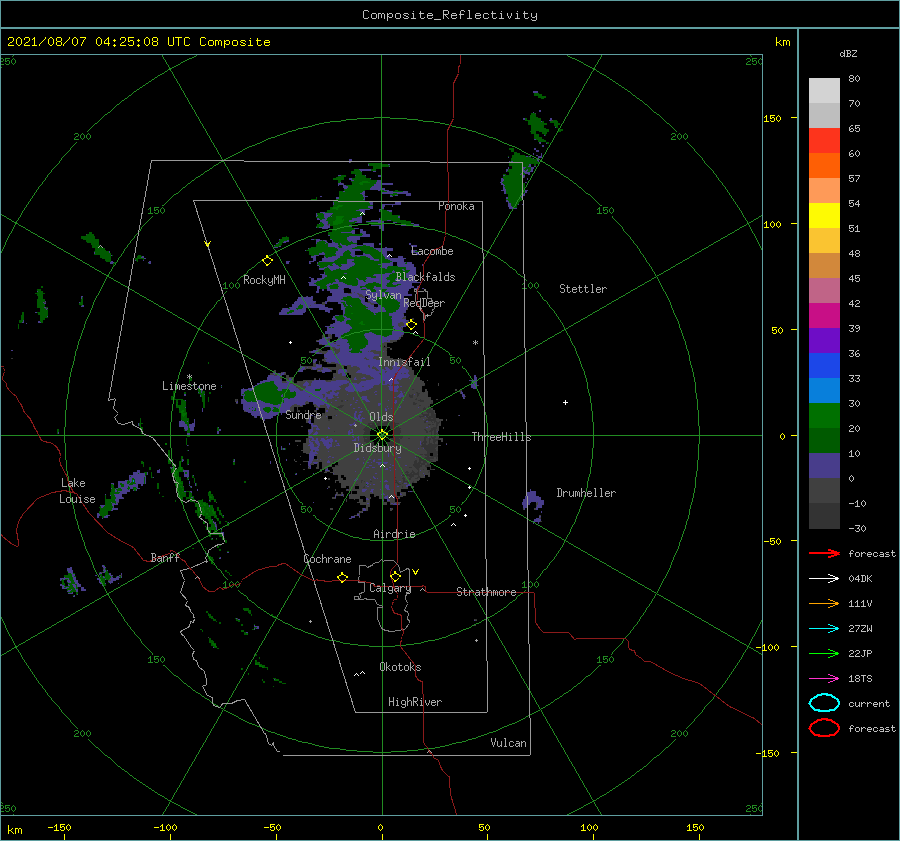Click the Cochrane town label
The image size is (900, 841).
pos(327,559)
